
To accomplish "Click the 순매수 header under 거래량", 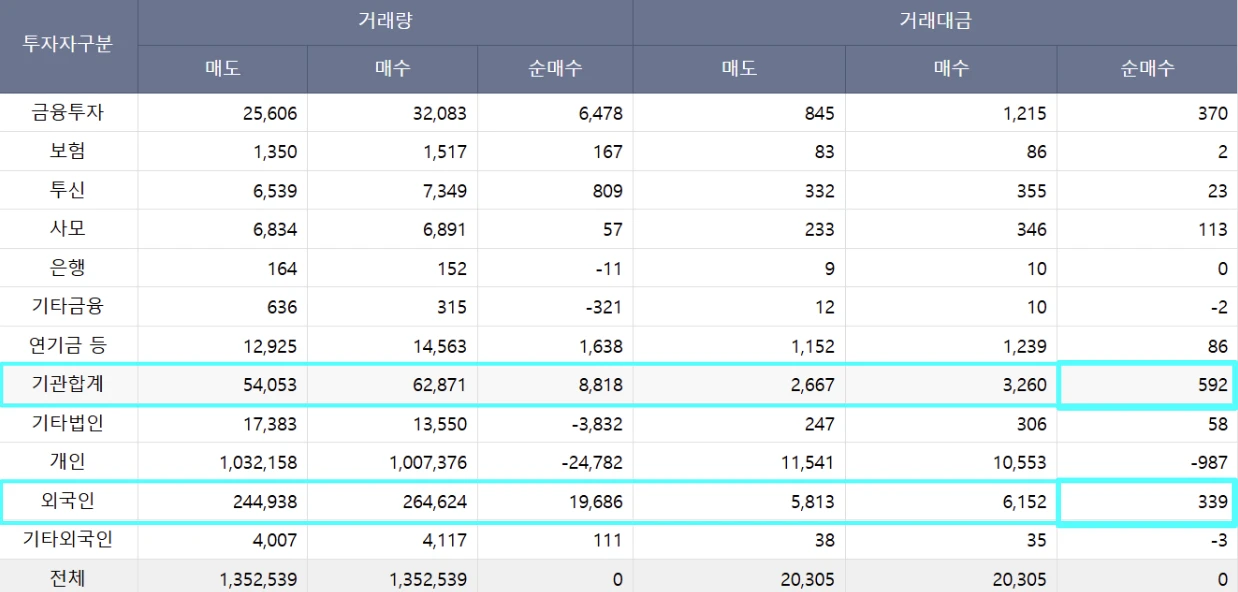I will 555,69.
